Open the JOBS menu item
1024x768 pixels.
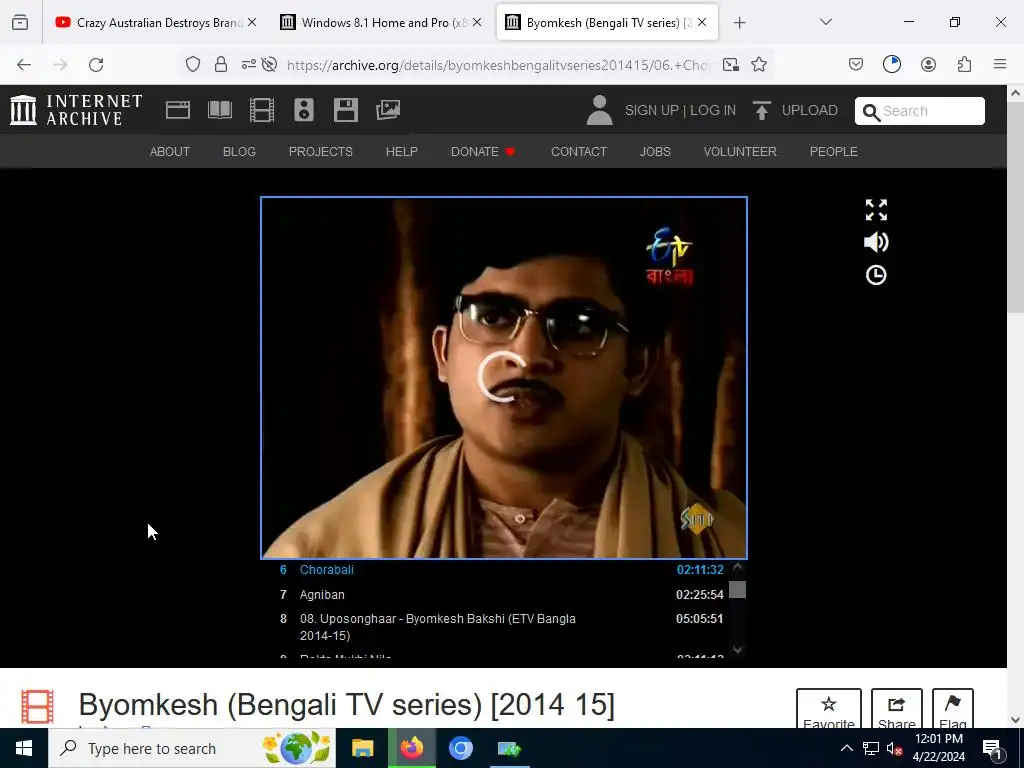click(655, 152)
